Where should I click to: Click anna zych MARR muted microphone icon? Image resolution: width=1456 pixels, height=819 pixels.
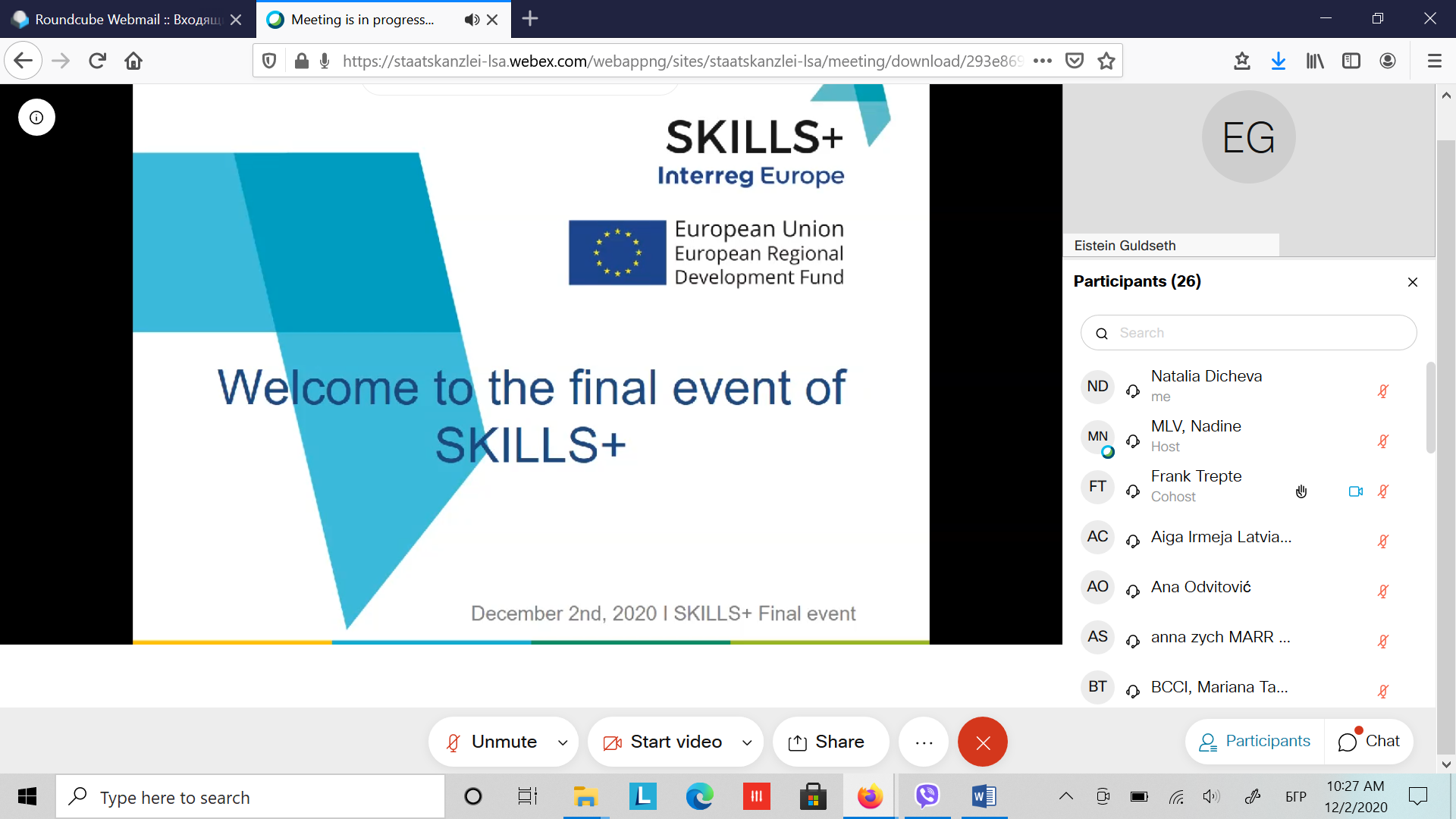coord(1383,642)
